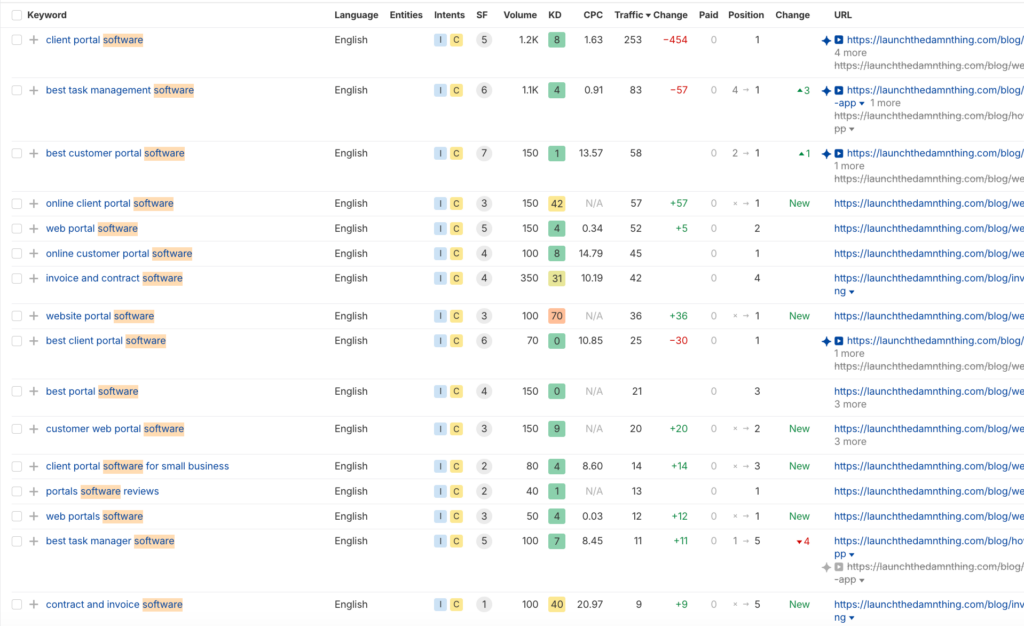Click the plus icon beside 'web portal software'

[33, 228]
